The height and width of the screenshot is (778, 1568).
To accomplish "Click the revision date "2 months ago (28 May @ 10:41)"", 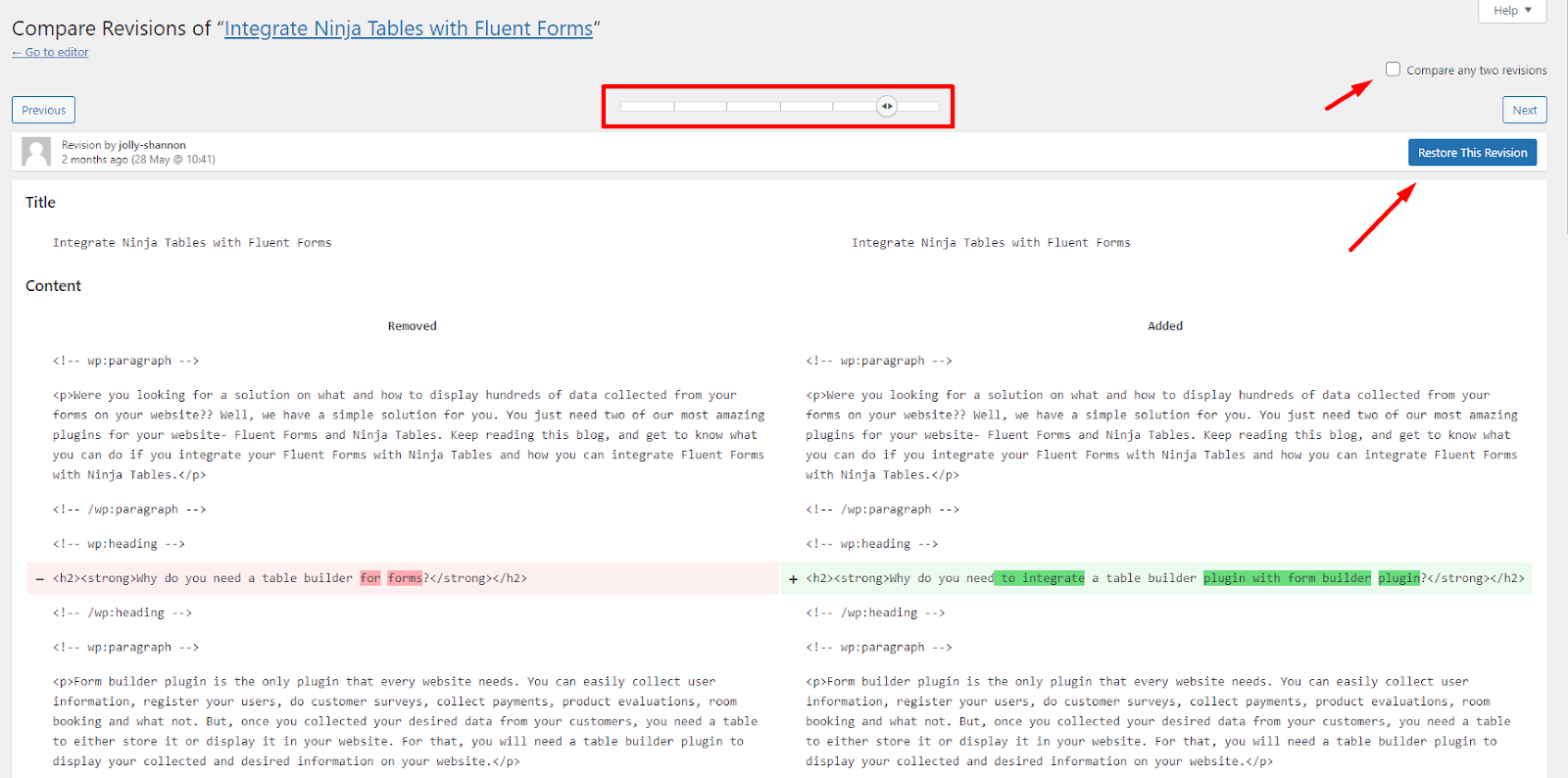I will 138,160.
